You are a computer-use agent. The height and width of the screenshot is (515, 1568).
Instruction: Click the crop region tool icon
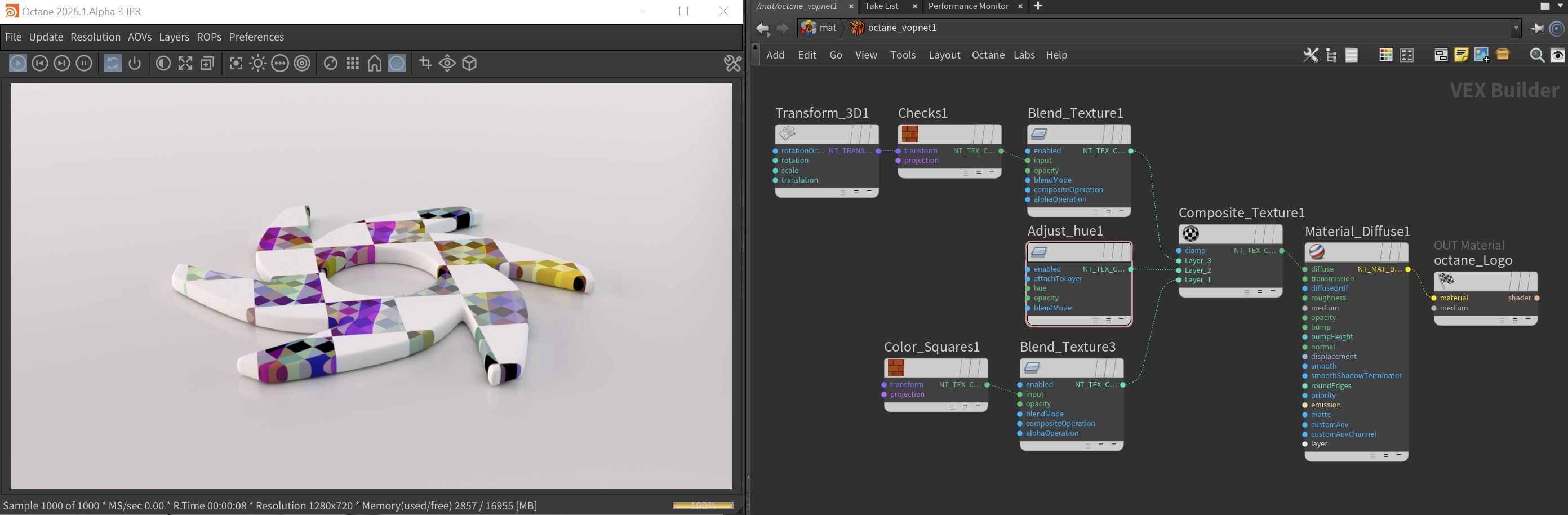425,63
